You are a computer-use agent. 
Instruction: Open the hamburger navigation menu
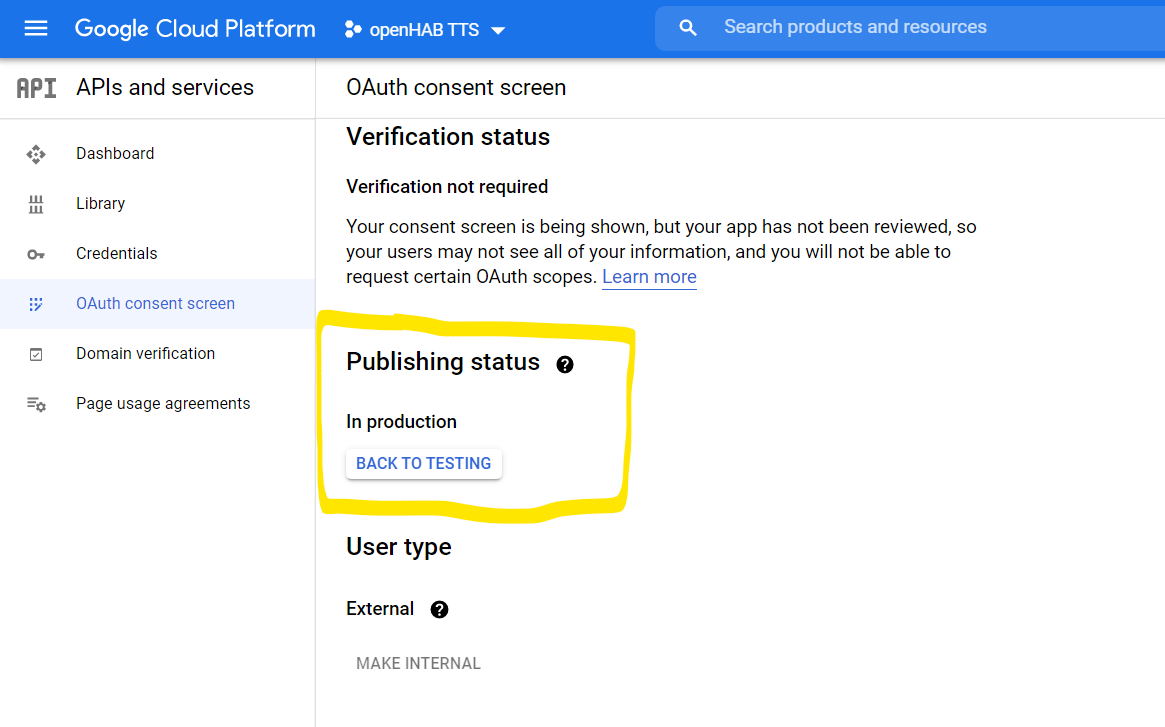(x=36, y=29)
